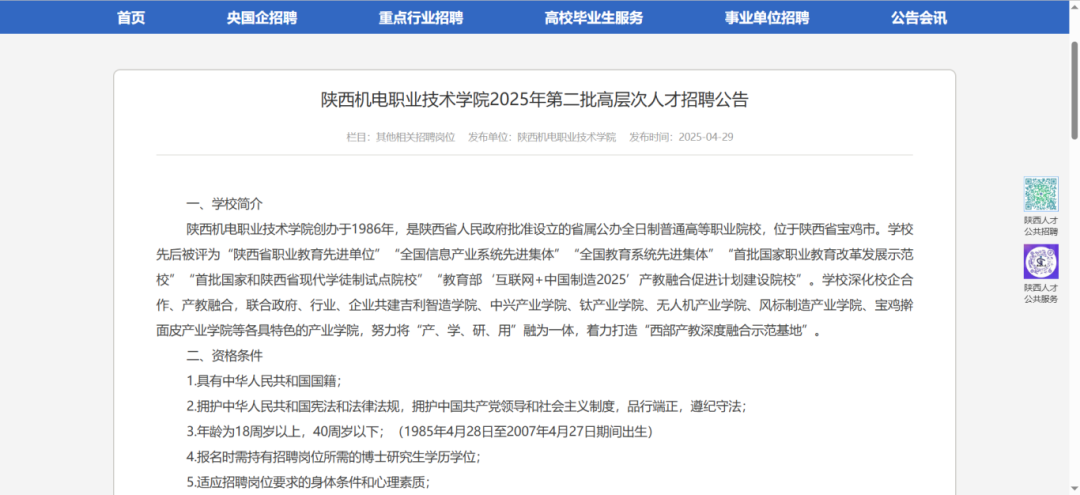
Task: Click the publisher name 陕西机电职业技术学院
Action: tap(566, 137)
